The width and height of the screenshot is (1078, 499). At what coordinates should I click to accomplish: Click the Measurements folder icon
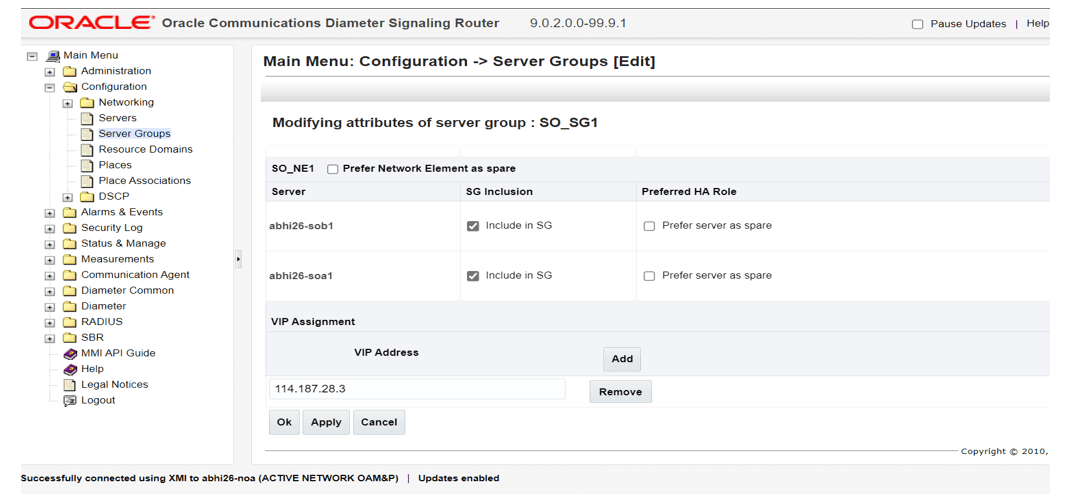(70, 260)
